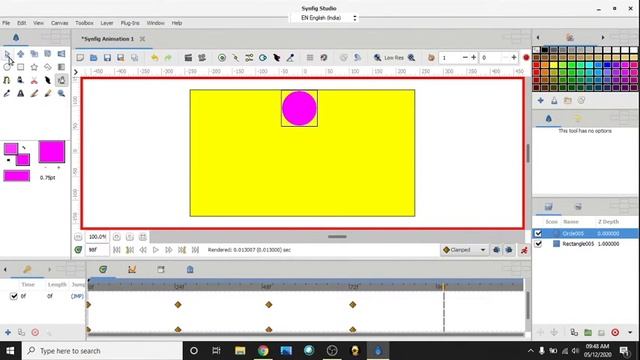Screen dimensions: 640x360
Task: Select the Polygon tool
Action: coord(48,67)
